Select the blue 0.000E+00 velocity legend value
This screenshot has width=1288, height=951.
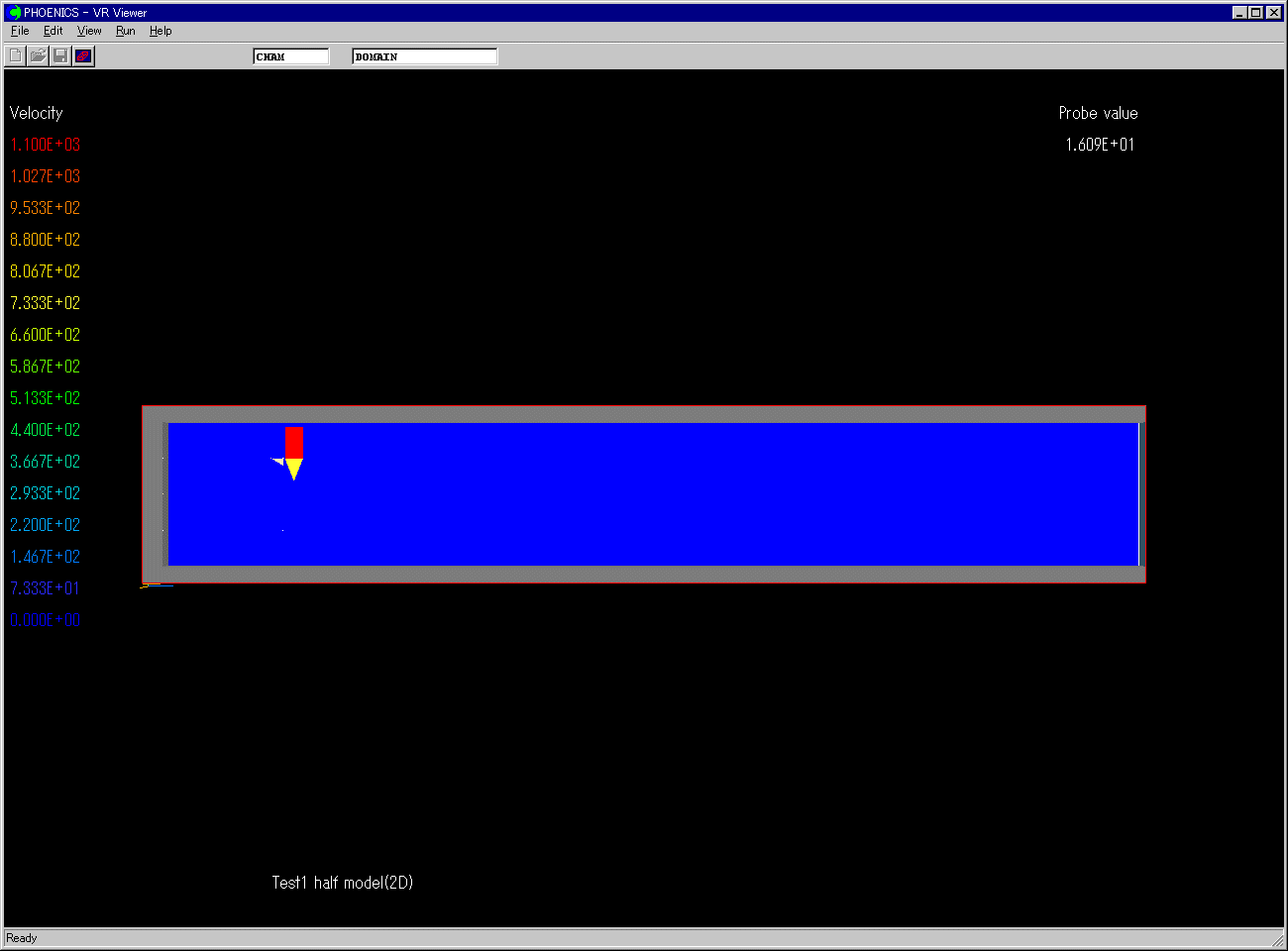45,620
